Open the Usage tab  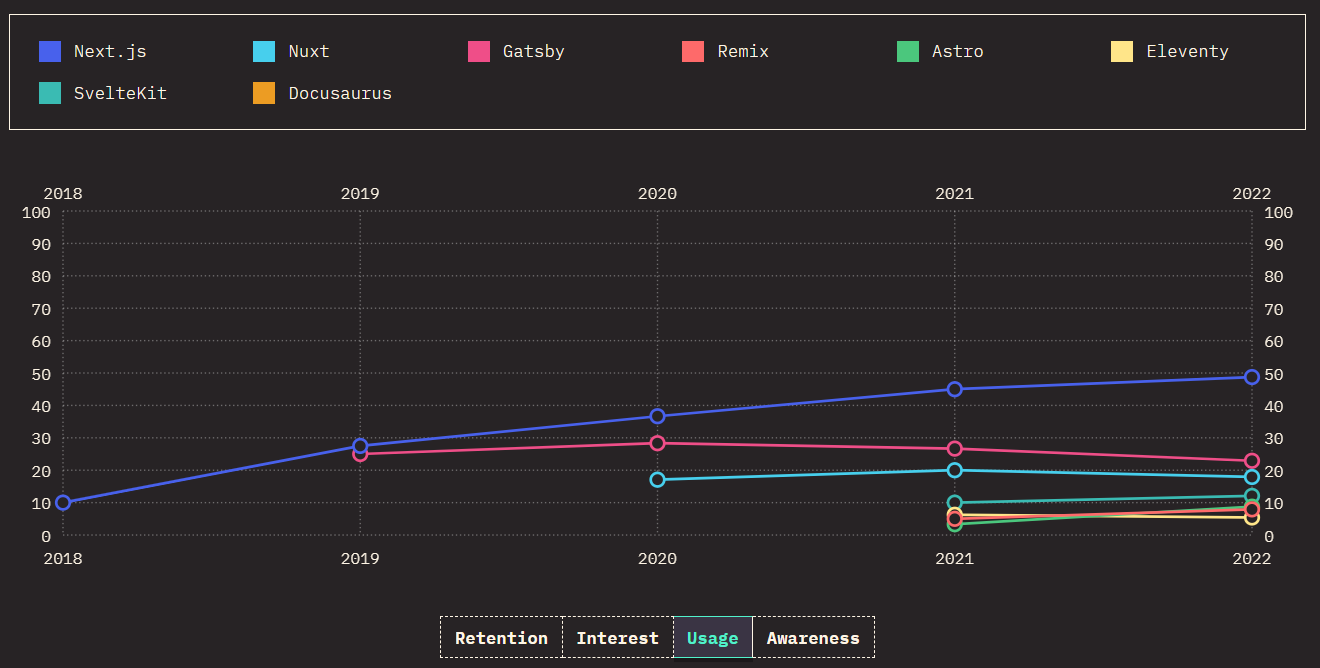713,637
